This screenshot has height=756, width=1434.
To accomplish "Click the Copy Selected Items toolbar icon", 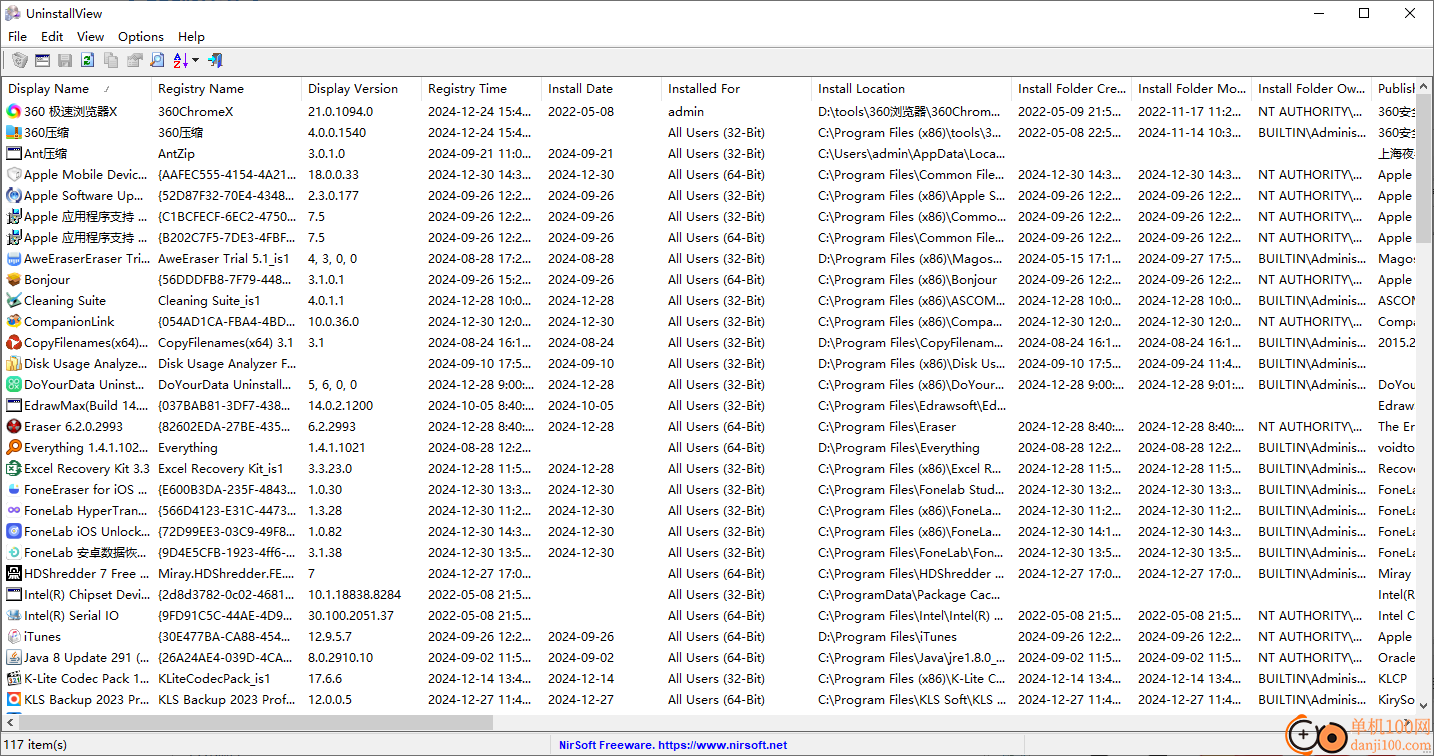I will 111,61.
